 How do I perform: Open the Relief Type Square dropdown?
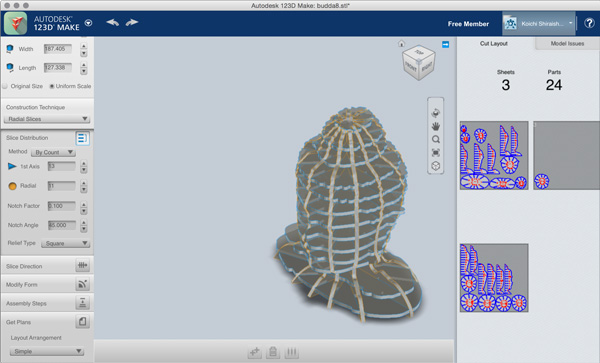pos(65,243)
